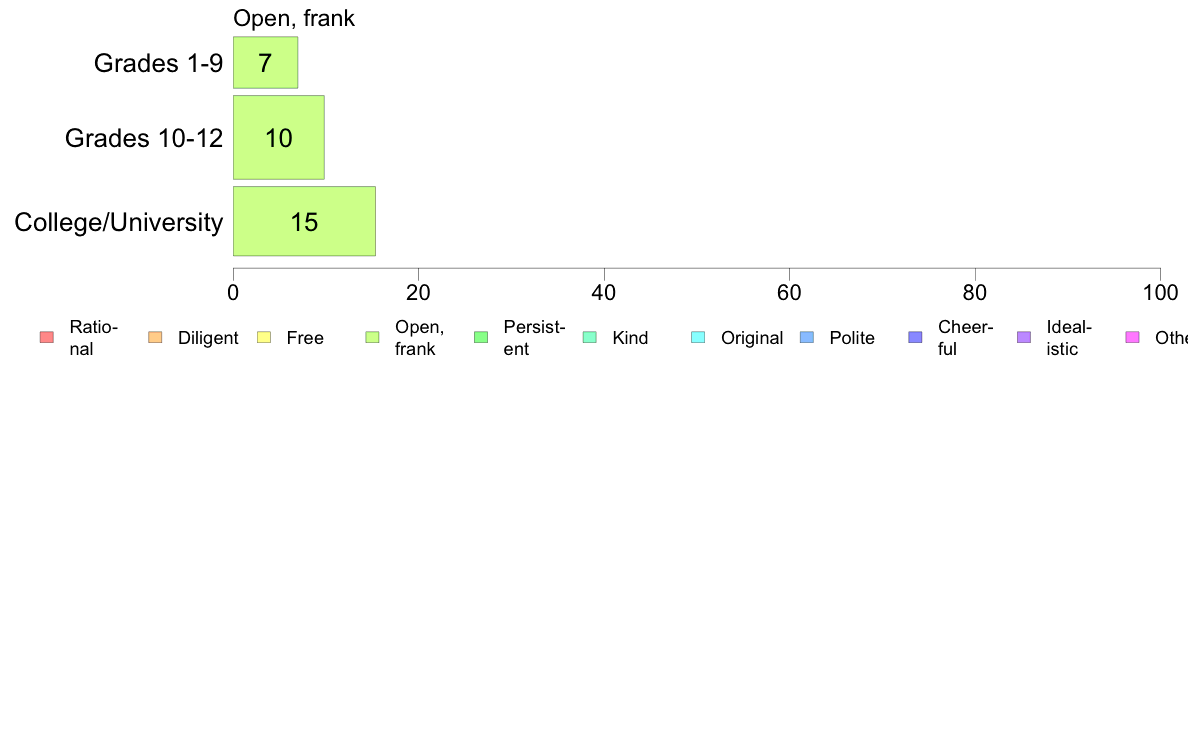Click the Open, frank chart title

294,18
